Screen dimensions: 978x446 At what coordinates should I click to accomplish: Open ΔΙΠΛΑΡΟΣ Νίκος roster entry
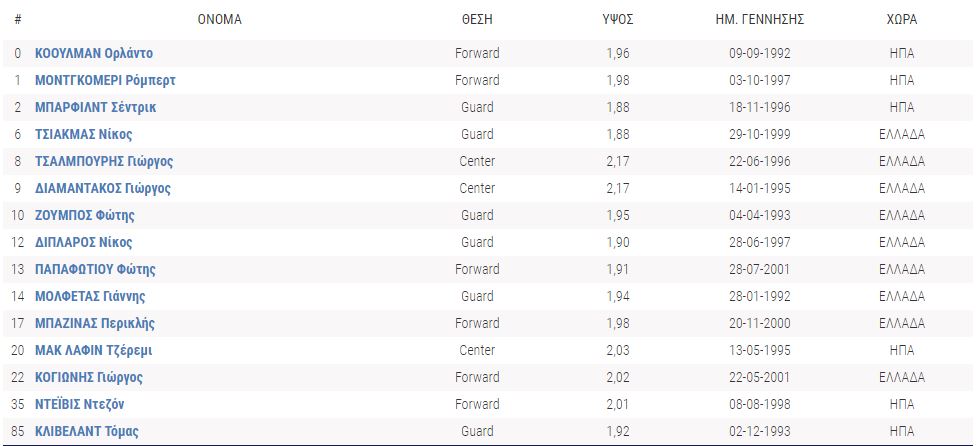(83, 242)
